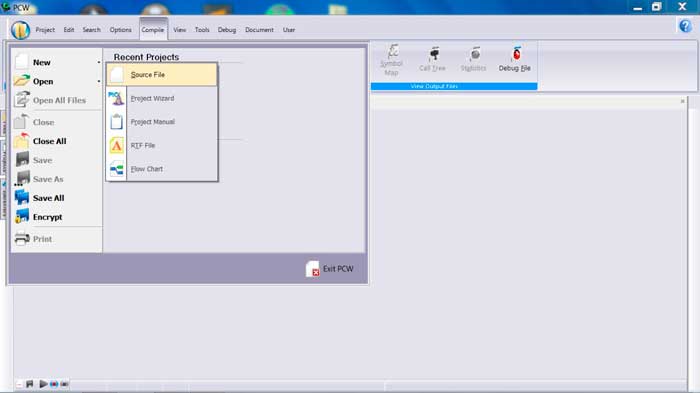Click the New label in file menu
Image resolution: width=700 pixels, height=393 pixels.
[42, 63]
